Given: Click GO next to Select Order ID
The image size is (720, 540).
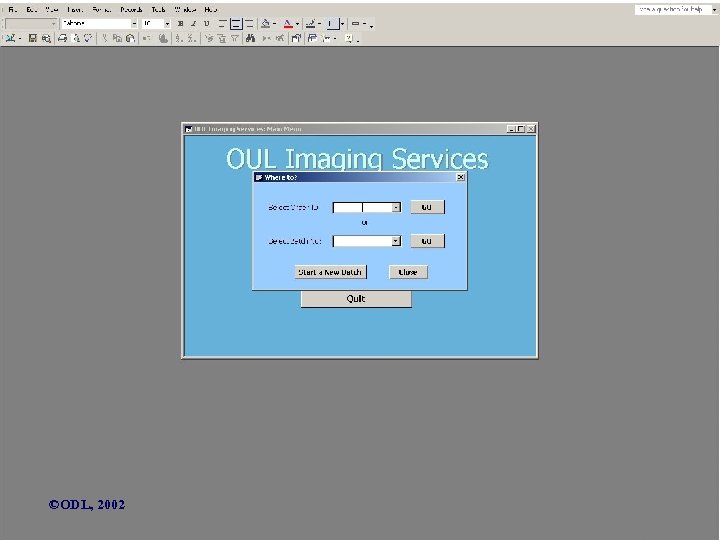Looking at the screenshot, I should click(427, 207).
